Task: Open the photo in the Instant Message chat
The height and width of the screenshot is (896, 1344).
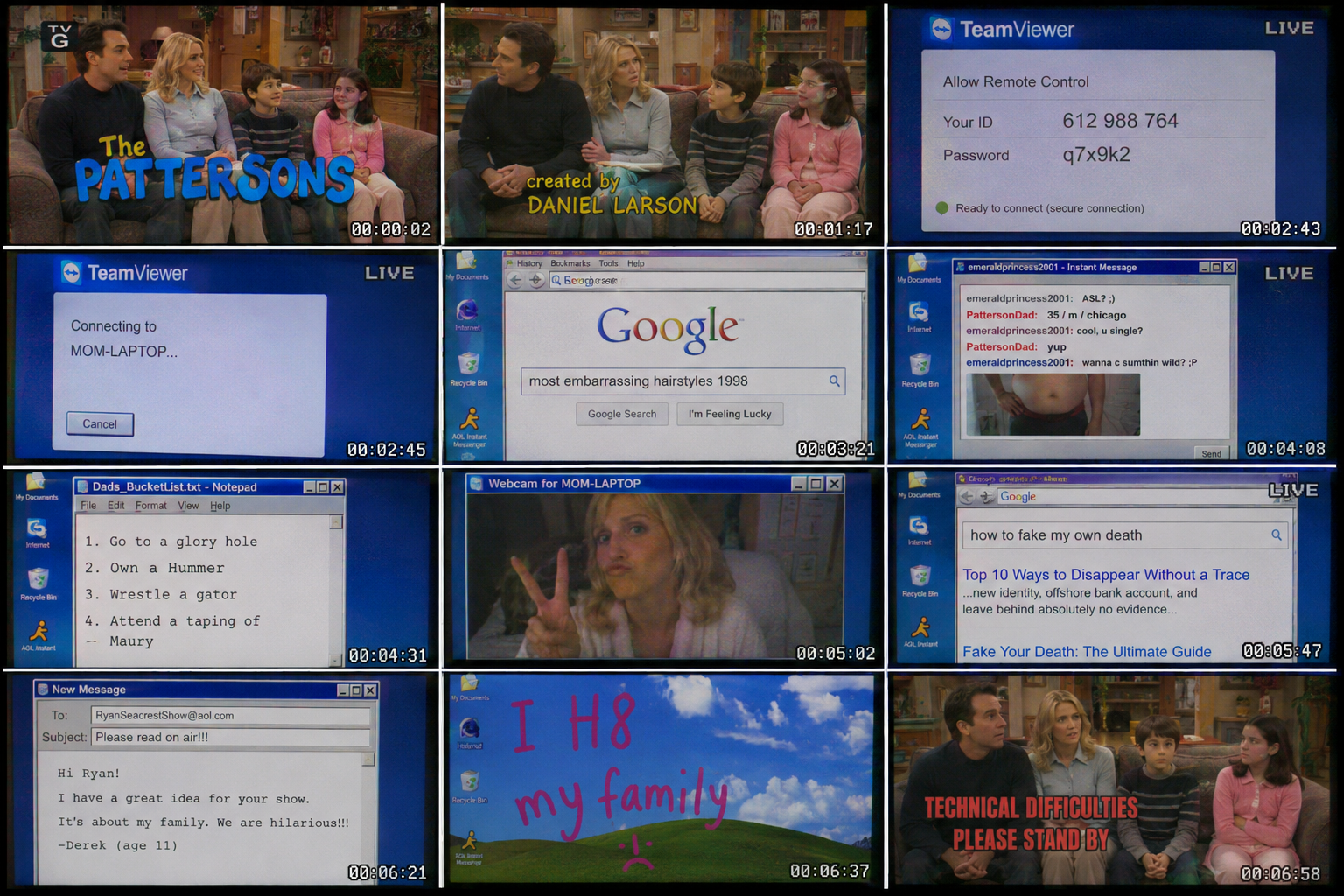Action: [x=1053, y=404]
